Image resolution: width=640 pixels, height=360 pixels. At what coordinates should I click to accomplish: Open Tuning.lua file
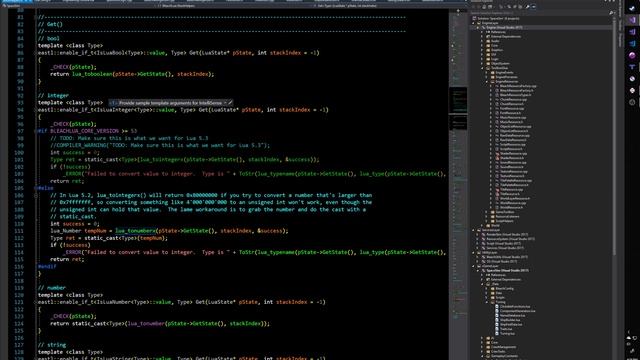coord(506,333)
